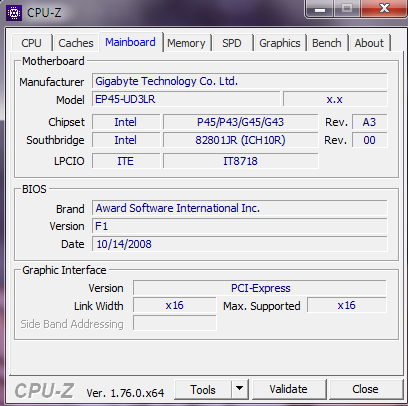
Task: Click the Link Width label
Action: (x=99, y=306)
